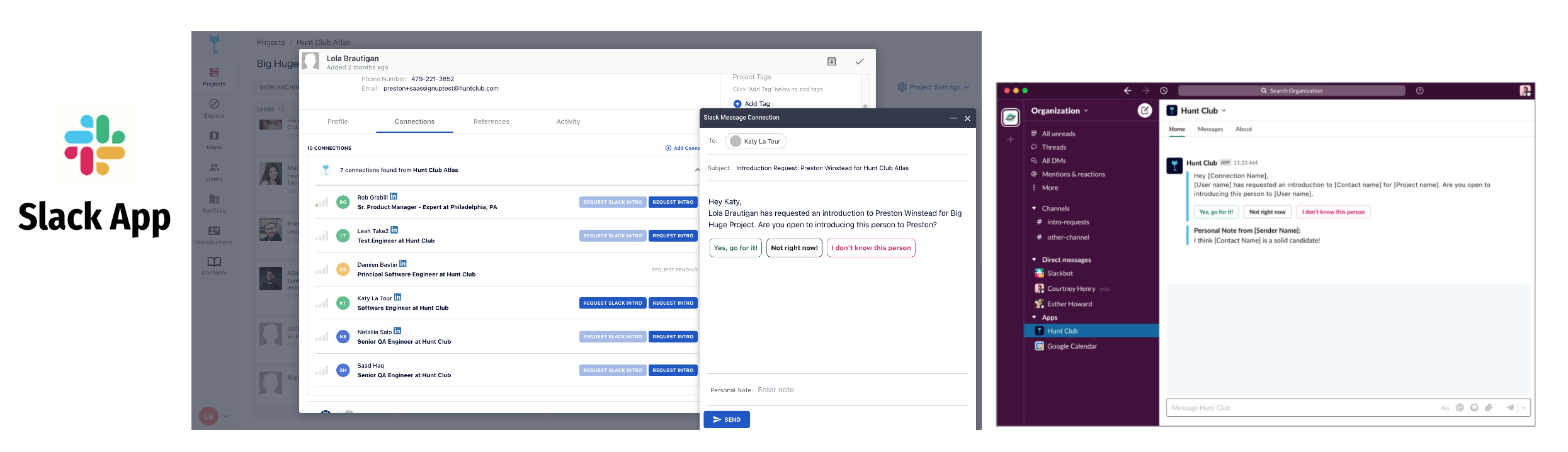Switch to Profile tab
The image size is (1568, 452).
[x=338, y=121]
